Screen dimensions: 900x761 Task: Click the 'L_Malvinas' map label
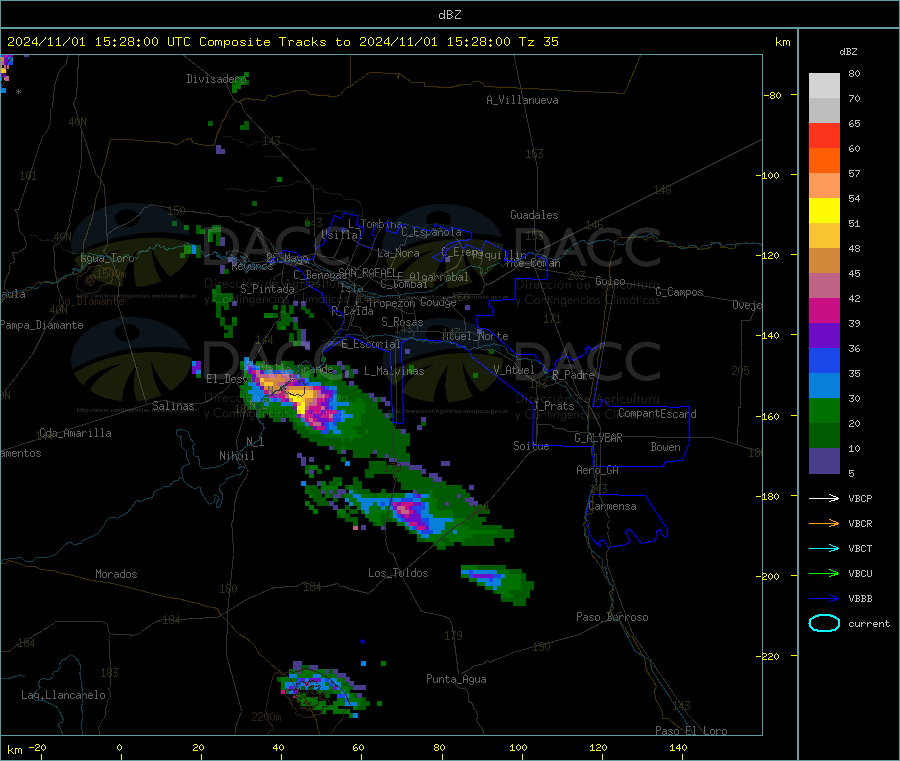tap(394, 371)
